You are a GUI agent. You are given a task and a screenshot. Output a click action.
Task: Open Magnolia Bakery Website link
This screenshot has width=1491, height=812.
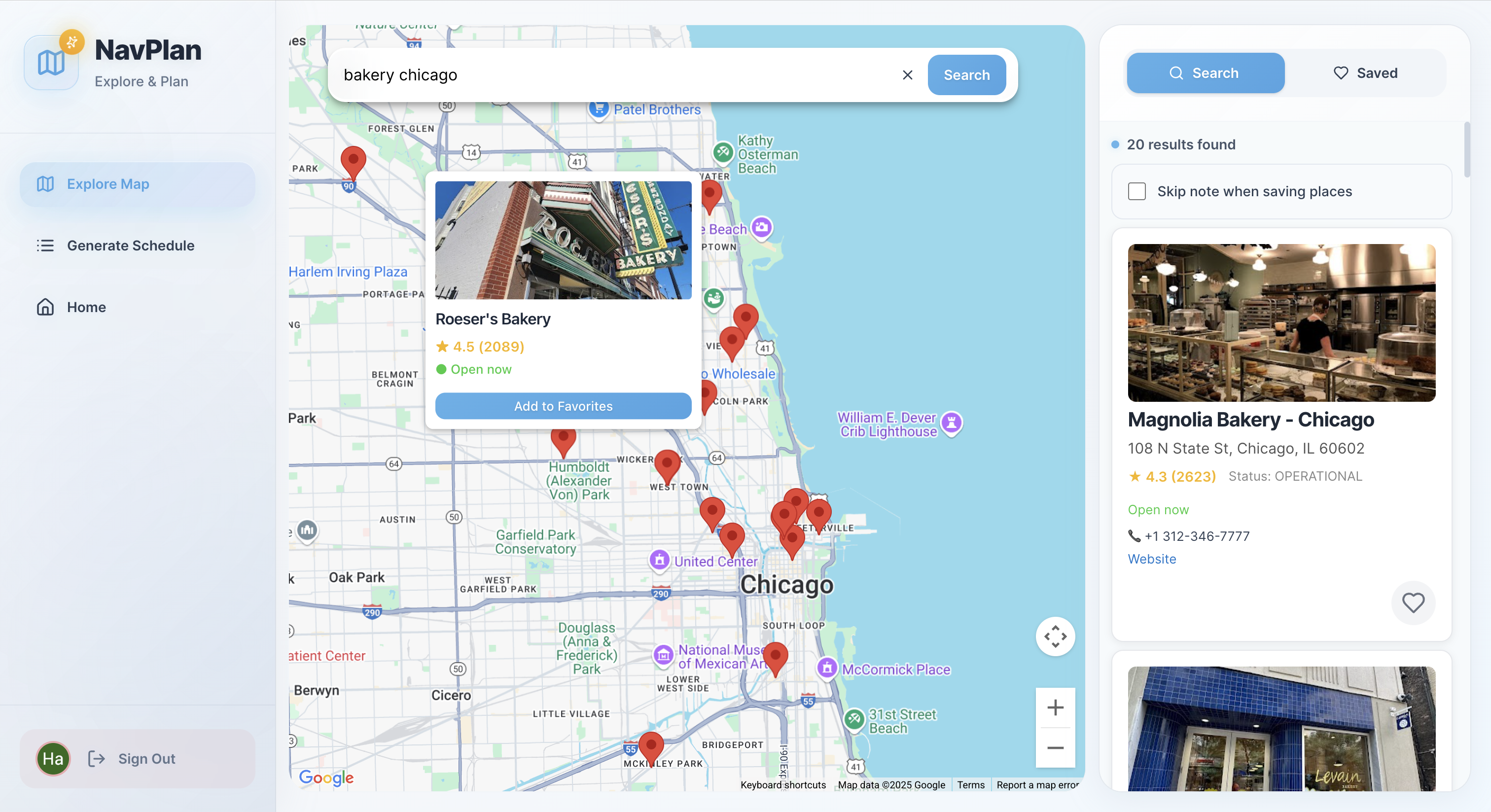1151,559
